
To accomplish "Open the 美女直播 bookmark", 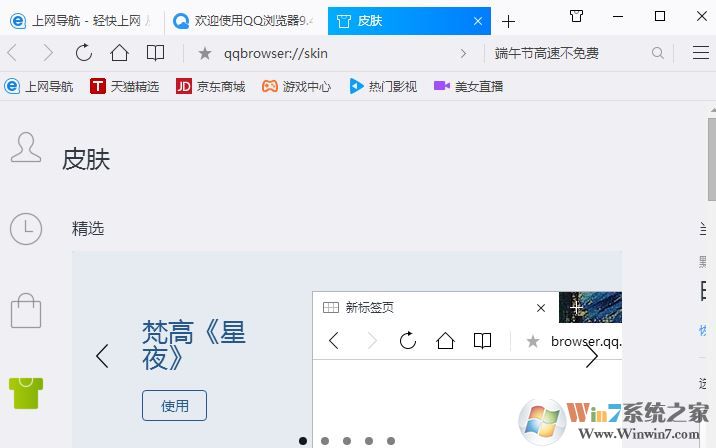I will click(468, 86).
